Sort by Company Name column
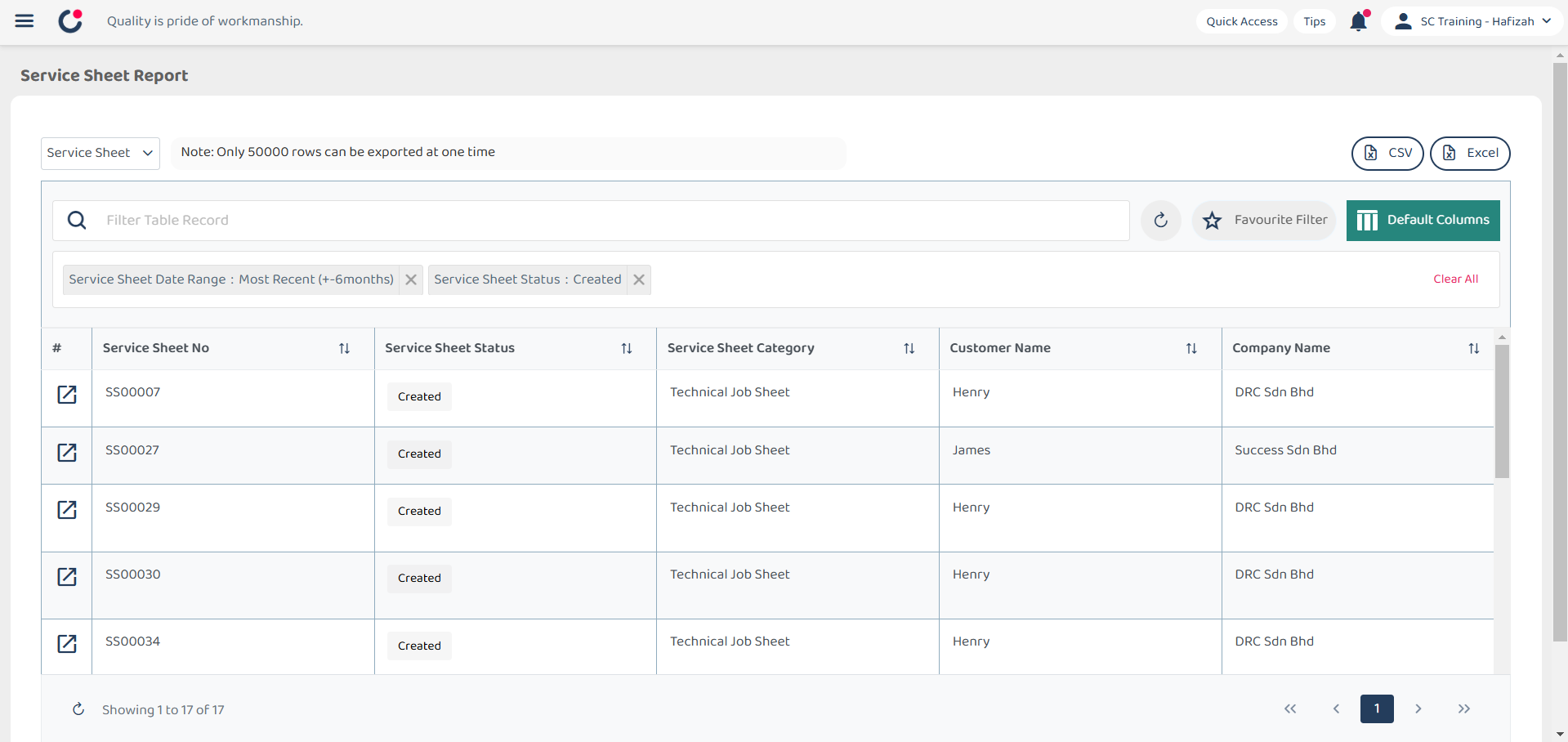This screenshot has width=1568, height=742. [x=1474, y=349]
